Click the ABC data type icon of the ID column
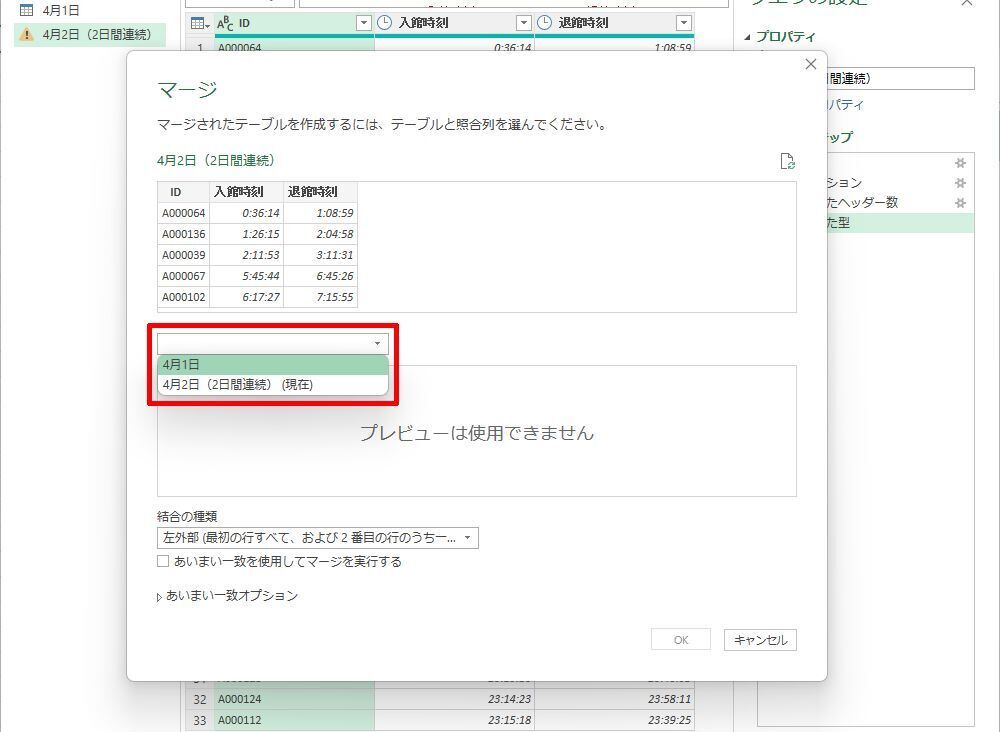Viewport: 1000px width, 732px height. 225,24
